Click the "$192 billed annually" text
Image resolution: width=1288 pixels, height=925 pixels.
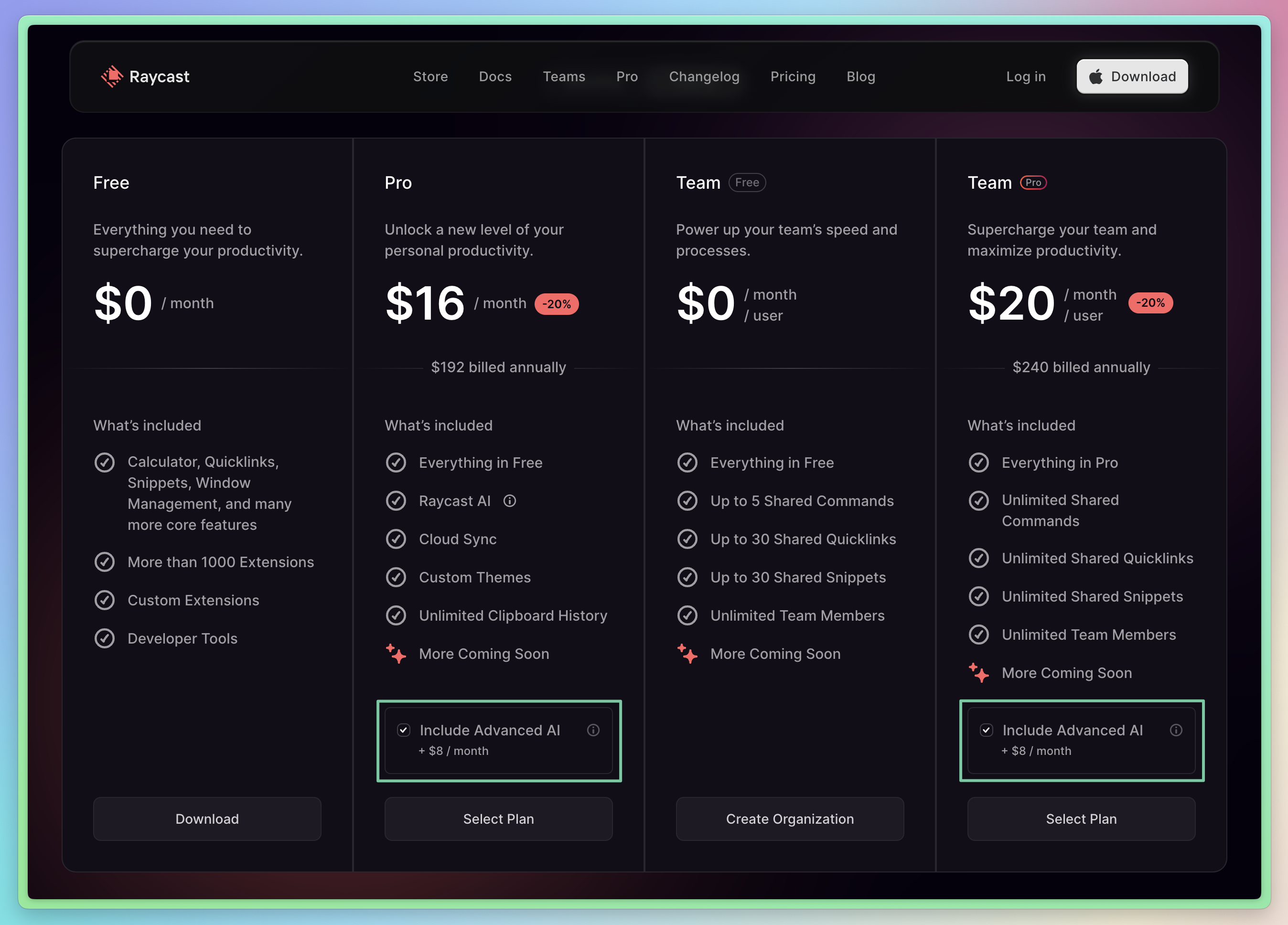(499, 367)
